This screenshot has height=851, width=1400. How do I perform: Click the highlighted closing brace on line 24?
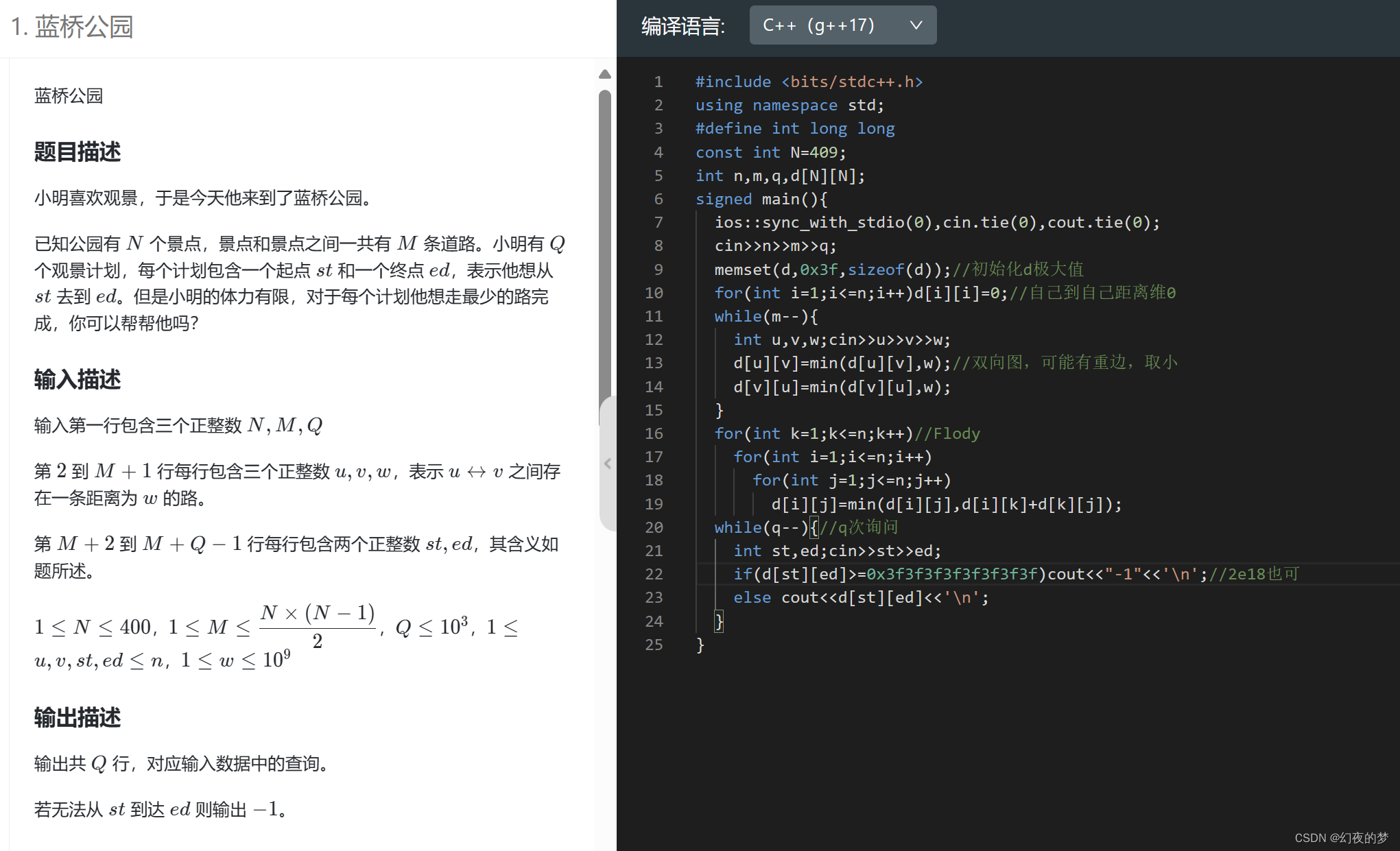point(719,621)
